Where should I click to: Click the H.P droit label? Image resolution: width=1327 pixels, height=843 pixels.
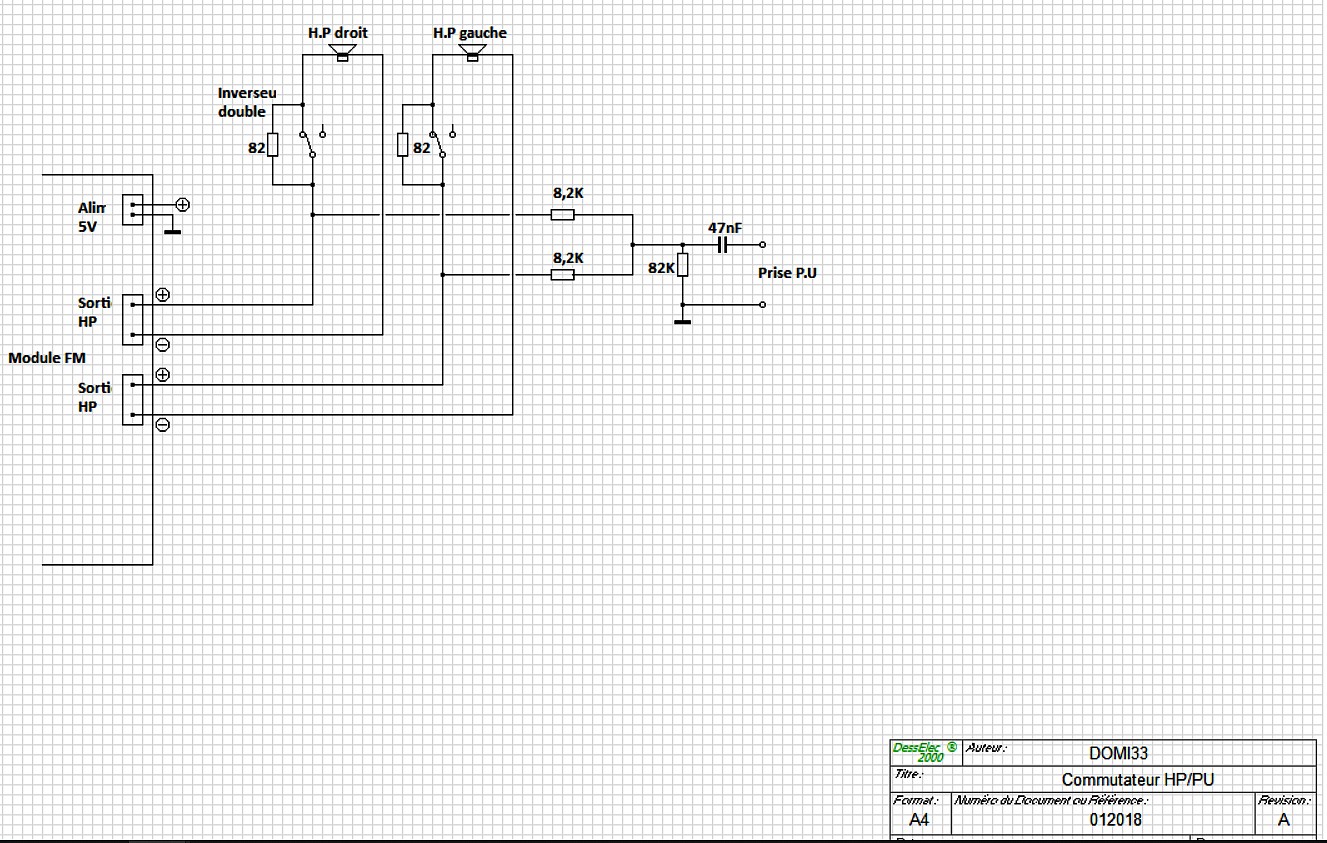[x=338, y=33]
